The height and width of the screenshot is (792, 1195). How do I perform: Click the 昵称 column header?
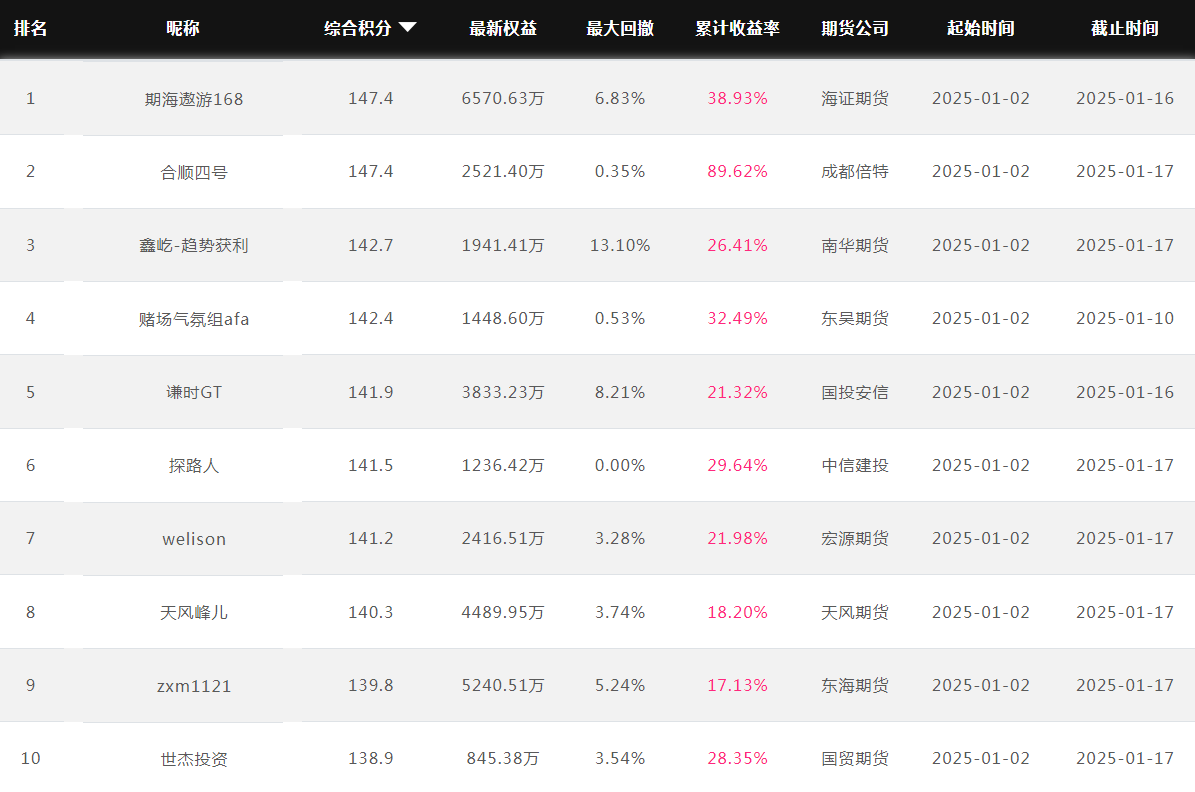click(183, 28)
